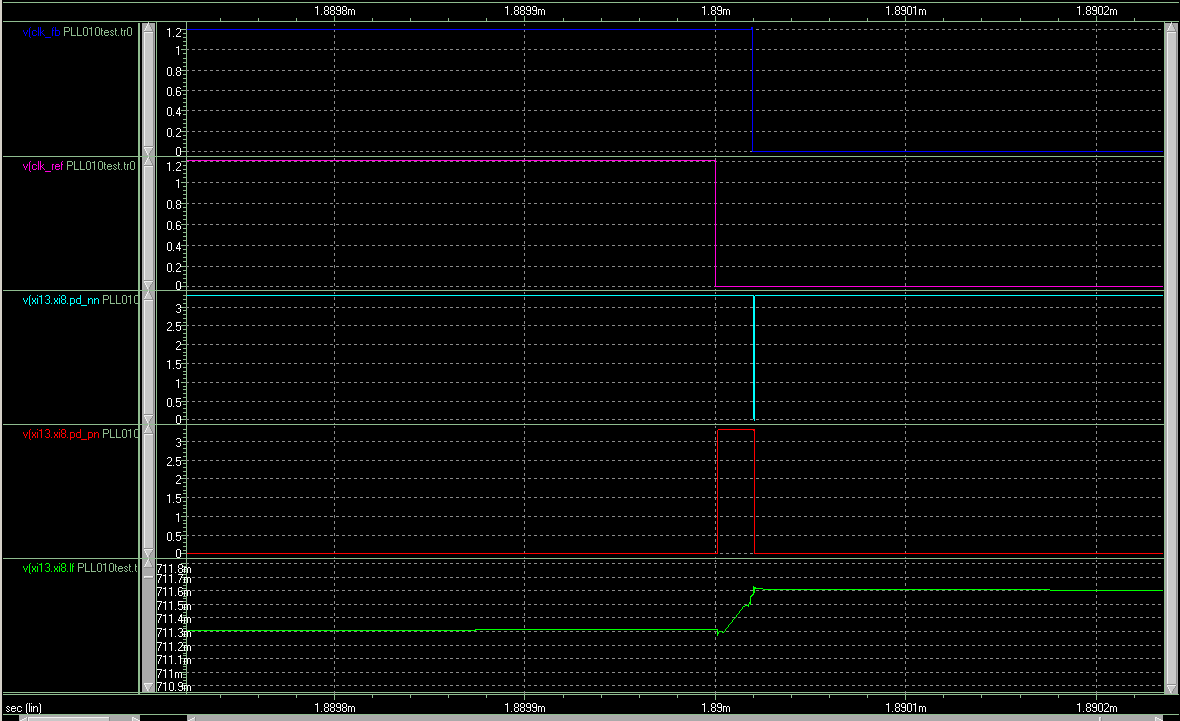Viewport: 1180px width, 721px height.
Task: Click the up arrow of the xi8.lf scrollbar
Action: click(148, 564)
